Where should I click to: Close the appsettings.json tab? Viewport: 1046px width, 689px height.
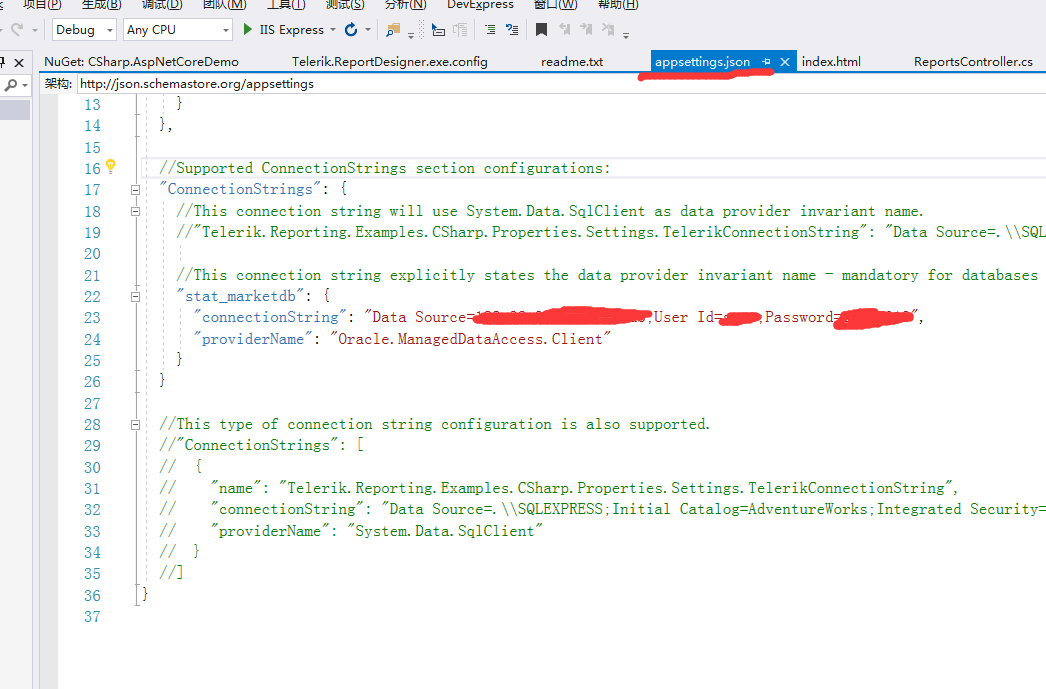785,62
